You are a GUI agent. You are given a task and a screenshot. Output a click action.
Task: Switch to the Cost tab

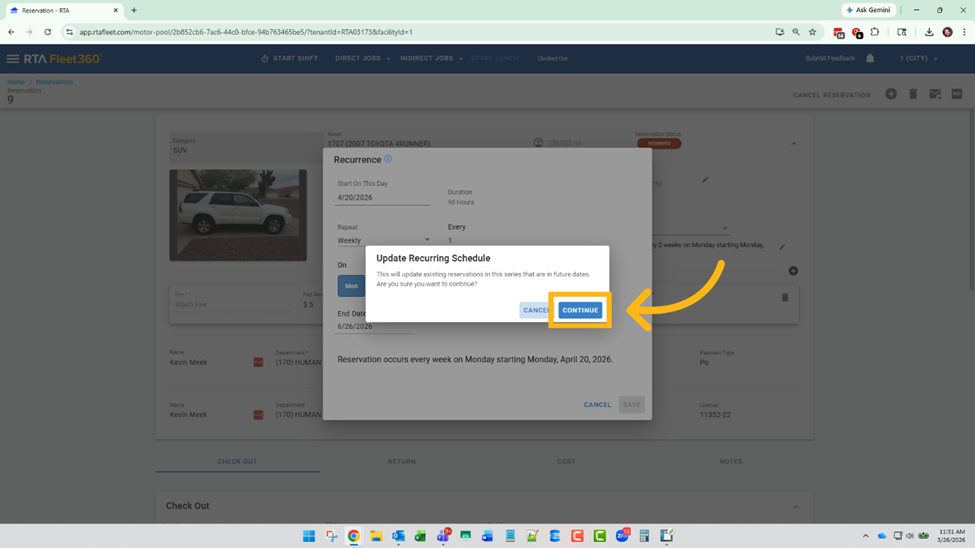click(566, 462)
